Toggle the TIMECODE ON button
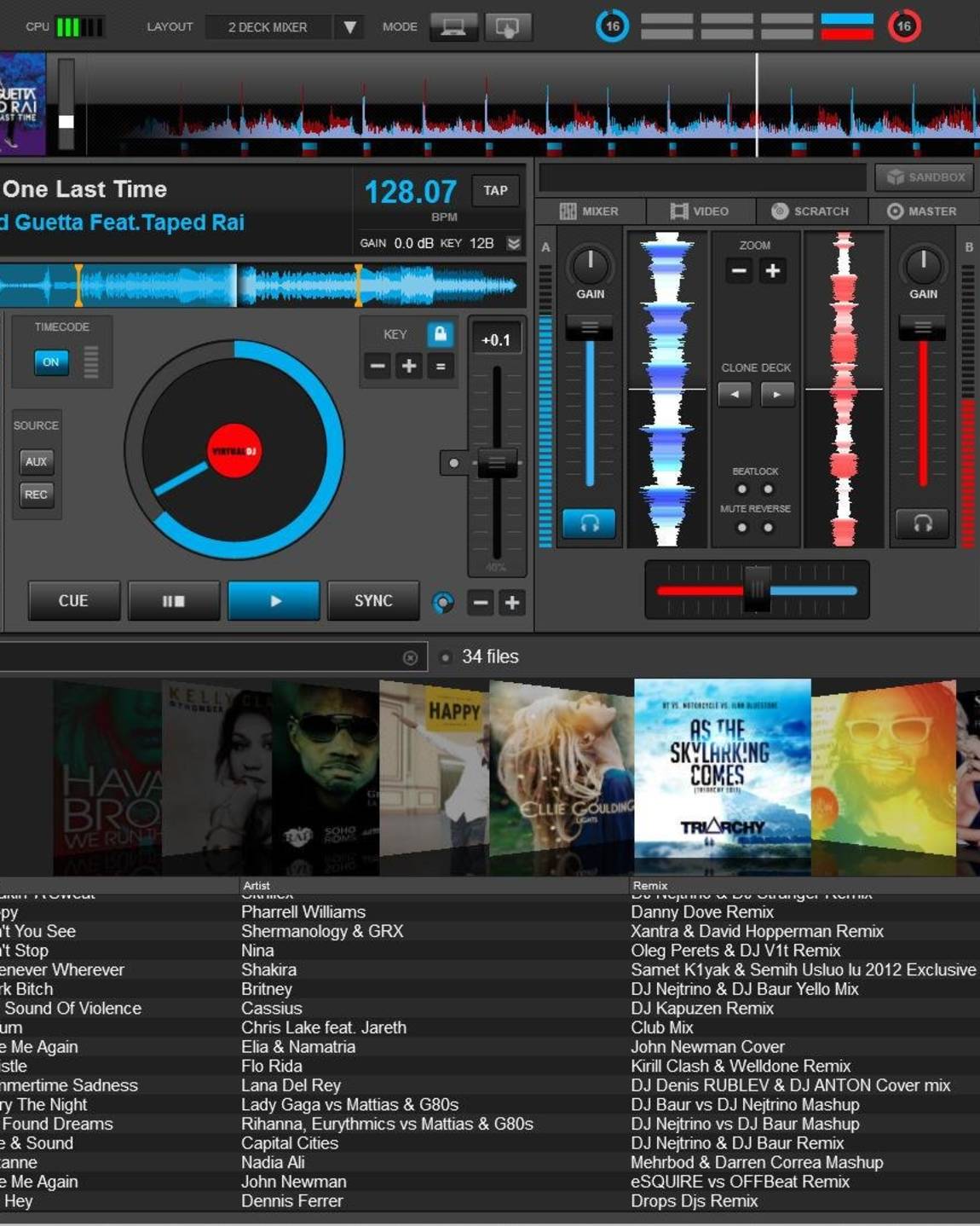This screenshot has height=1226, width=980. click(51, 361)
